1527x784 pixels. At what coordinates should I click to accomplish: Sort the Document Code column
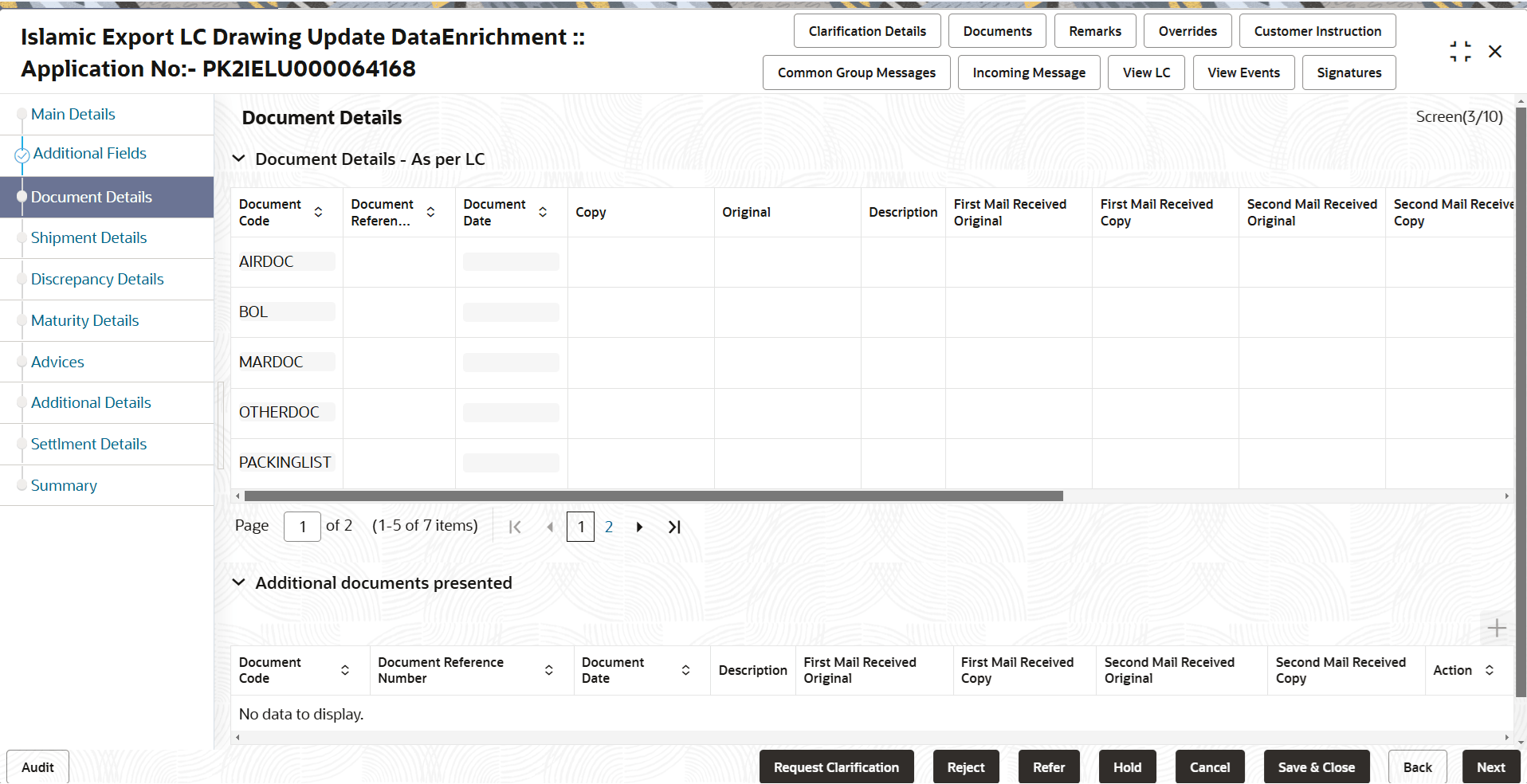pyautogui.click(x=318, y=212)
